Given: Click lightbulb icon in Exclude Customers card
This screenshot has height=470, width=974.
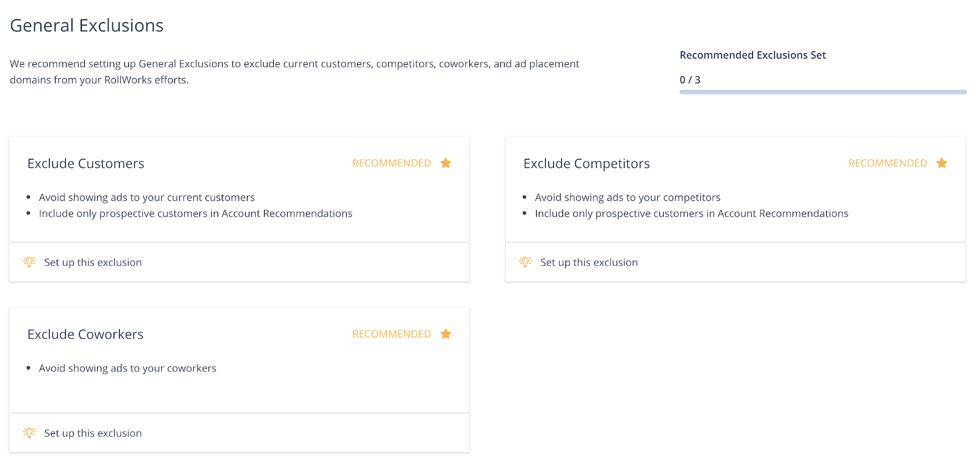Looking at the screenshot, I should click(29, 262).
